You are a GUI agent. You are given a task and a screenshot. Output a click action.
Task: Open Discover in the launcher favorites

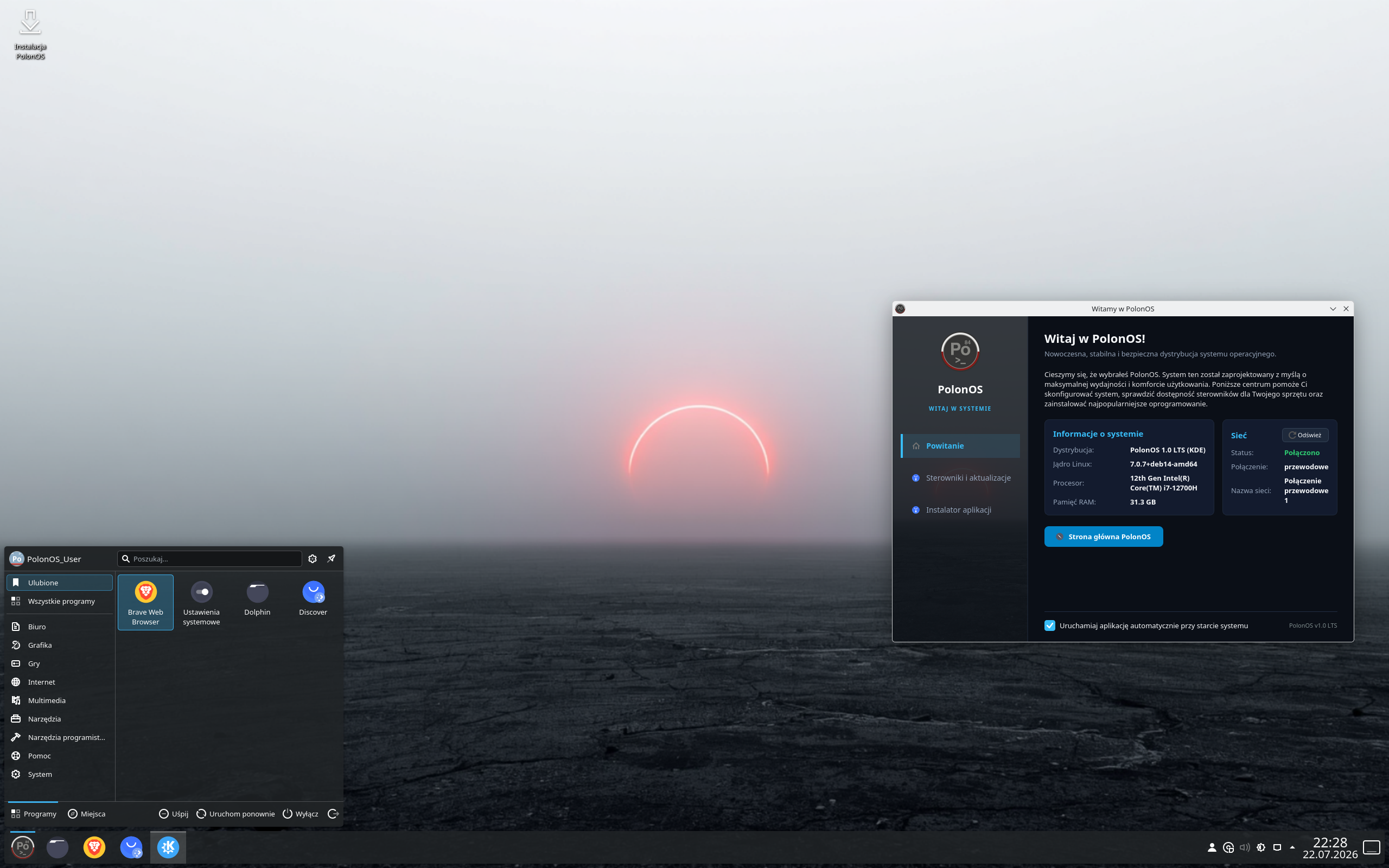point(313,600)
